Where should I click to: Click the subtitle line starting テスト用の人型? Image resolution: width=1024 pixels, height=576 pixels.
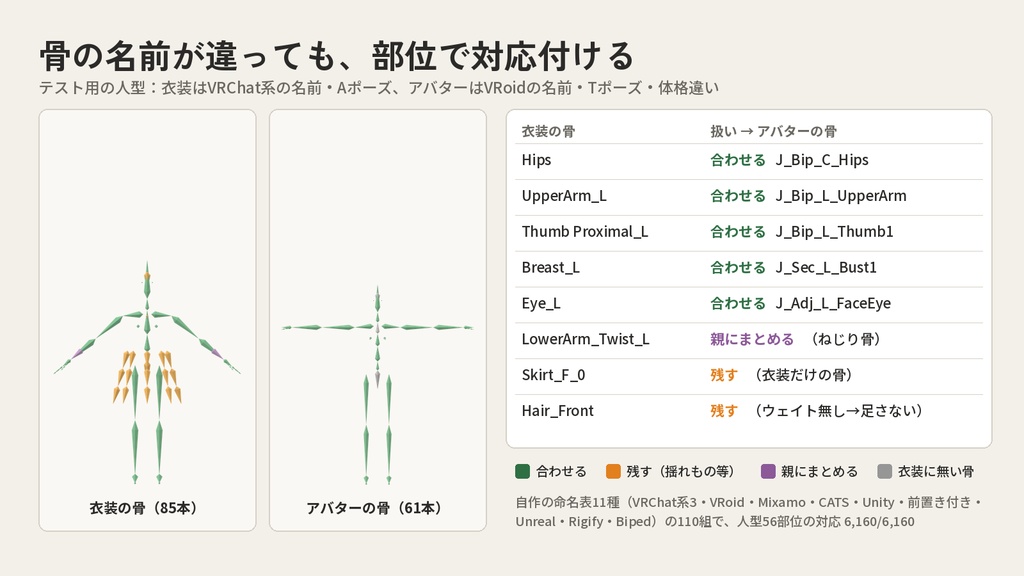click(x=379, y=88)
